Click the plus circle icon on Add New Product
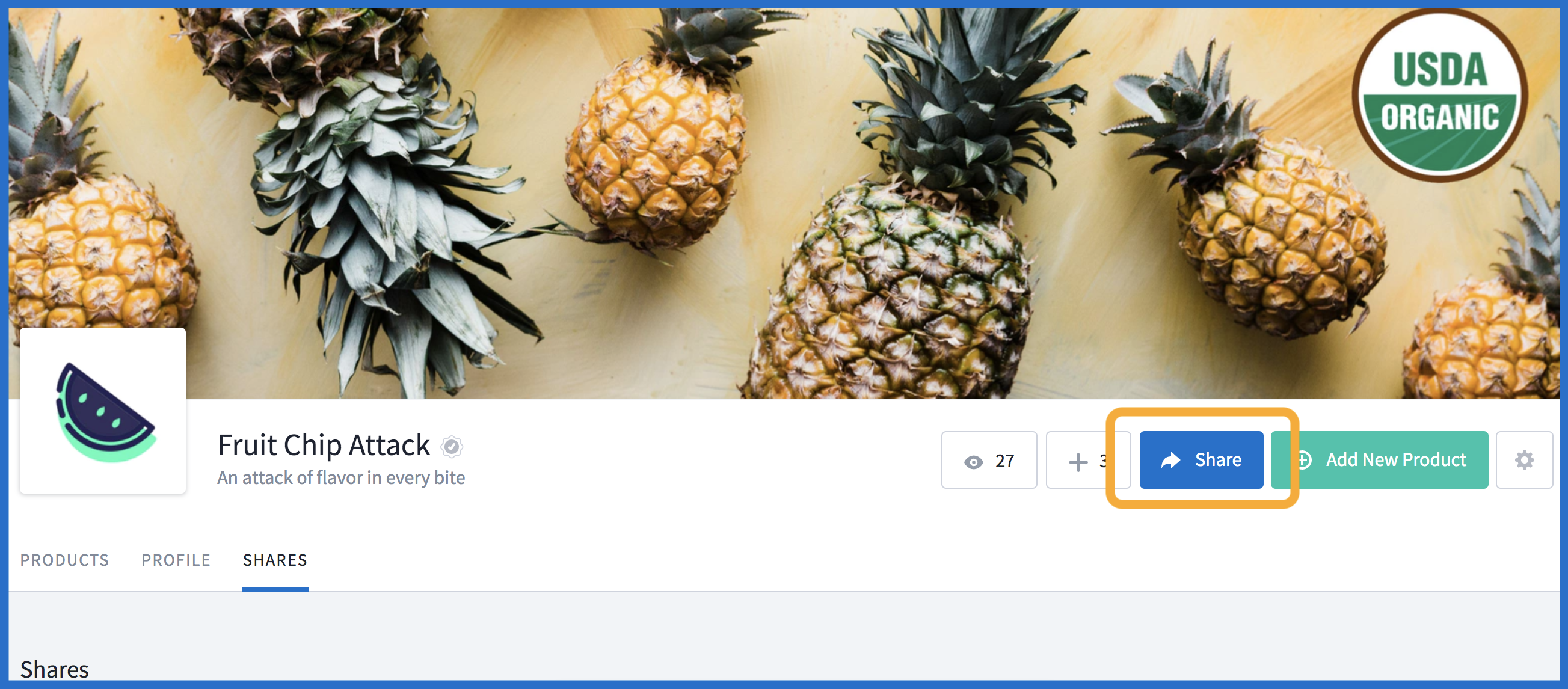The image size is (1568, 689). tap(1305, 460)
